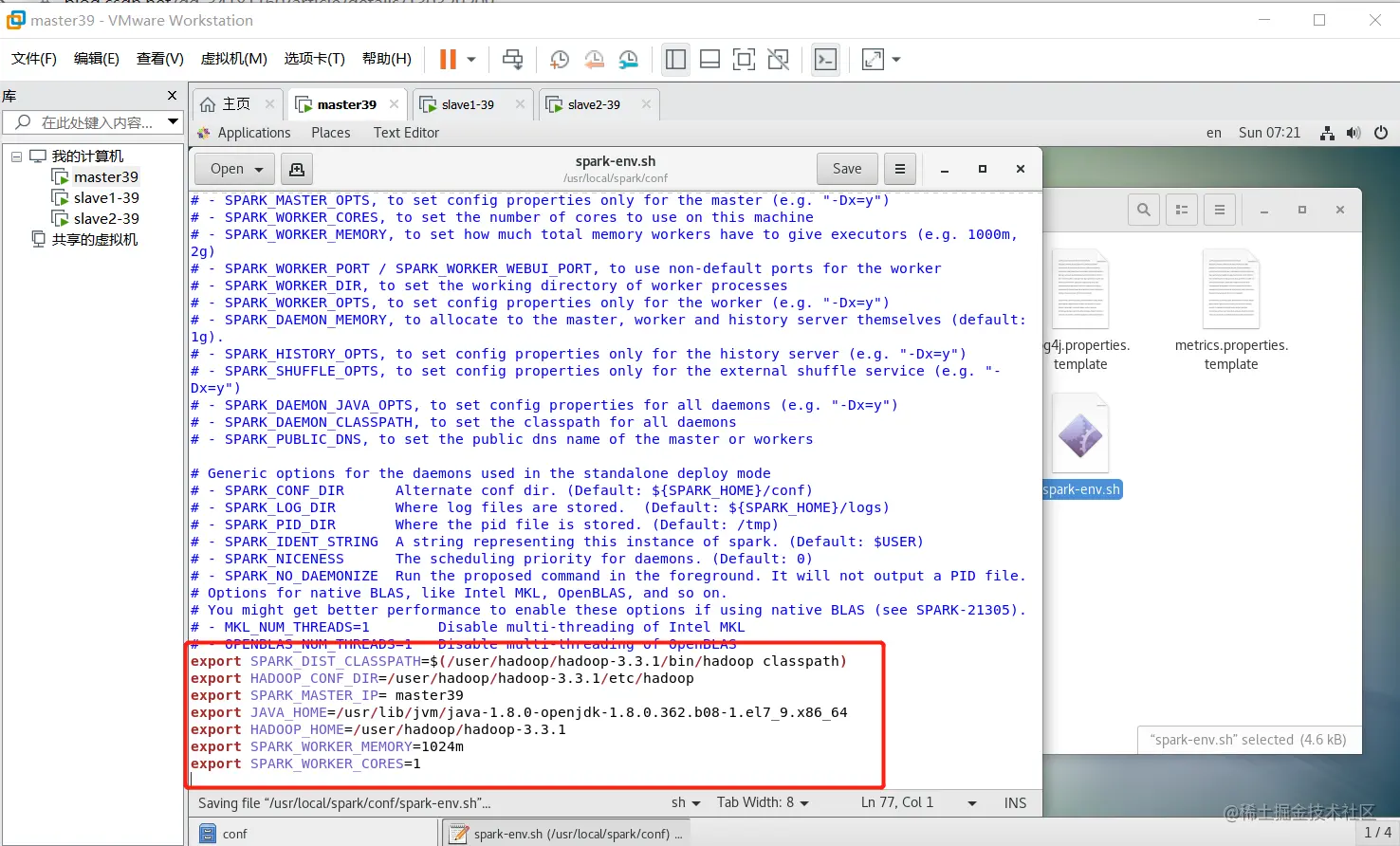
Task: Create a new document in text editor
Action: (297, 169)
